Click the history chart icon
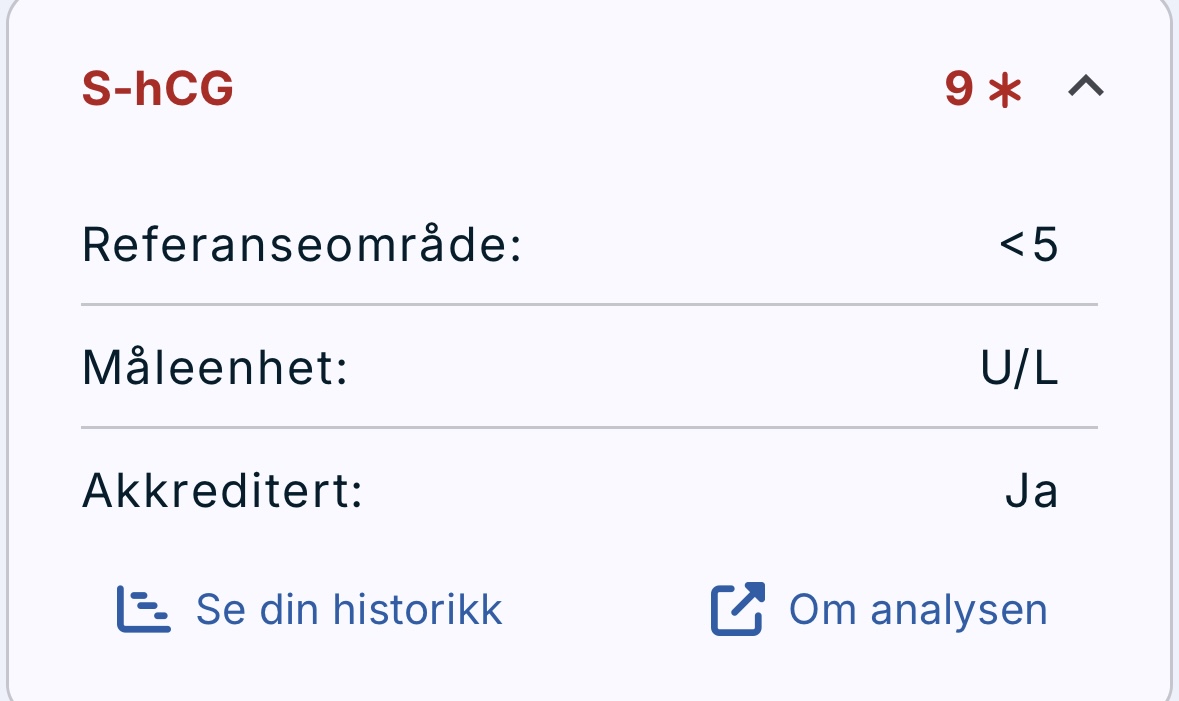 coord(143,609)
